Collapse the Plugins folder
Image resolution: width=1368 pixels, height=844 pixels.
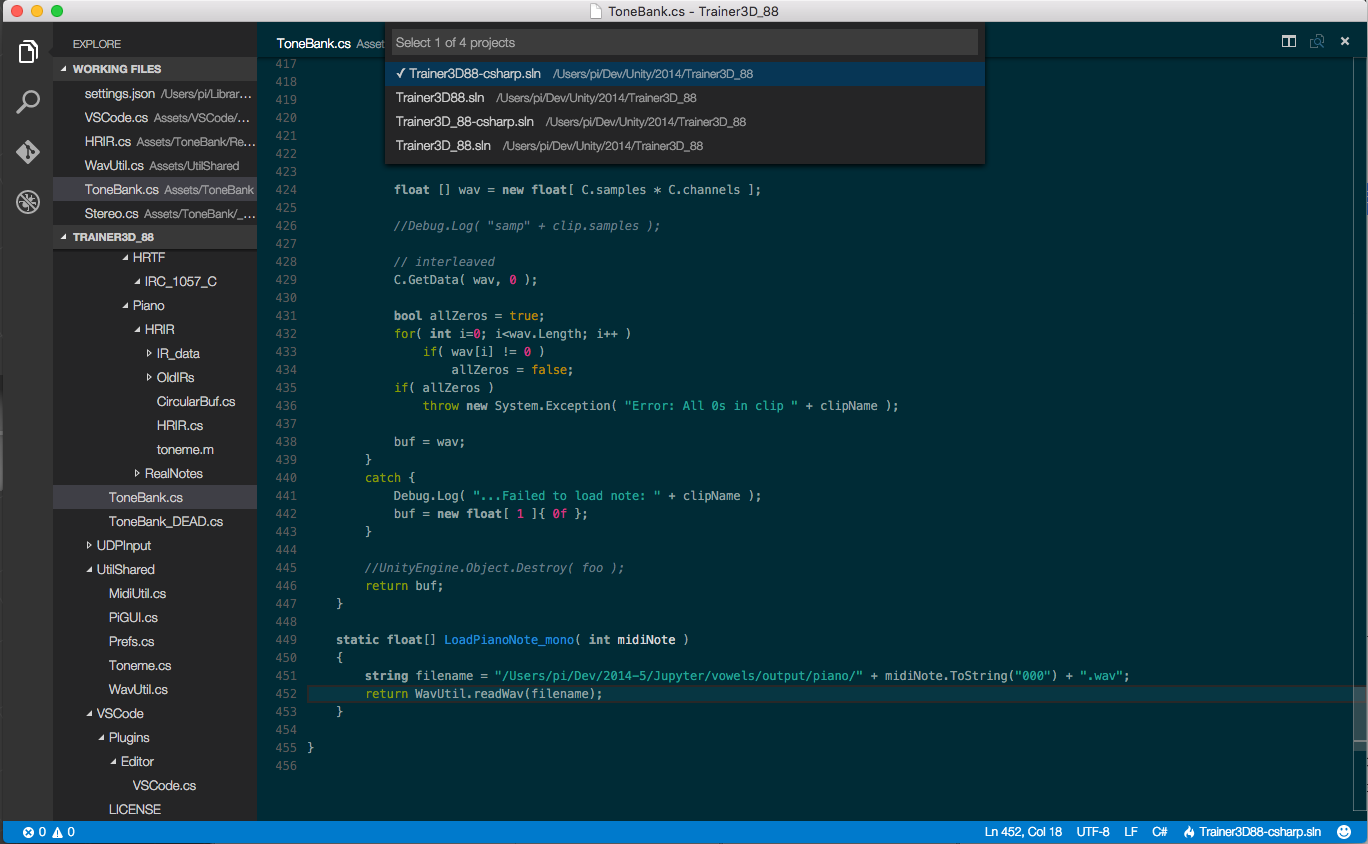101,738
